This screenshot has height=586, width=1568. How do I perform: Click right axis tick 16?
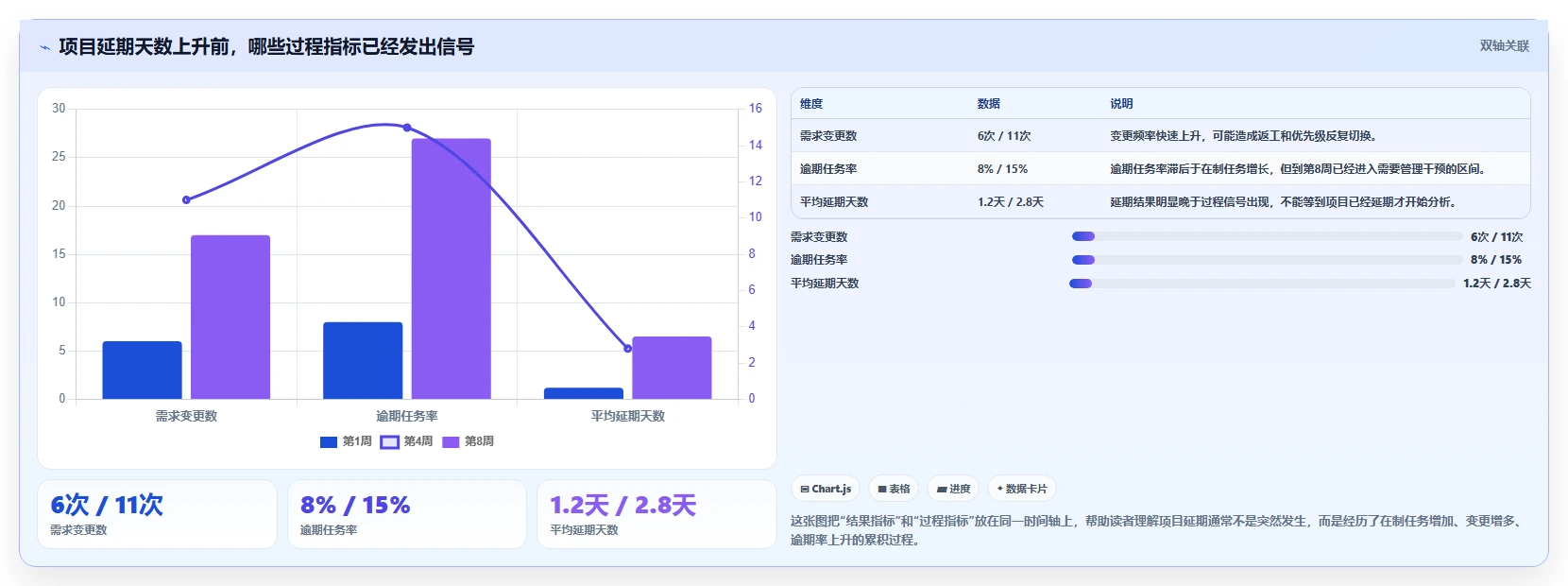coord(756,108)
